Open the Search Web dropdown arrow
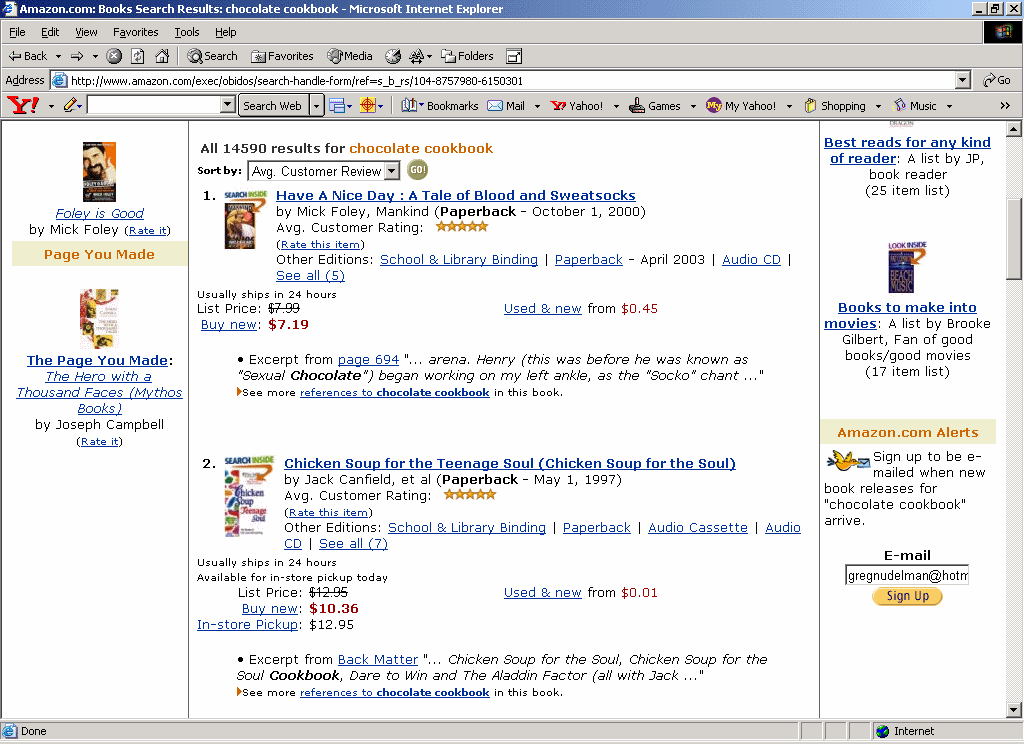Viewport: 1024px width, 744px height. coord(317,105)
